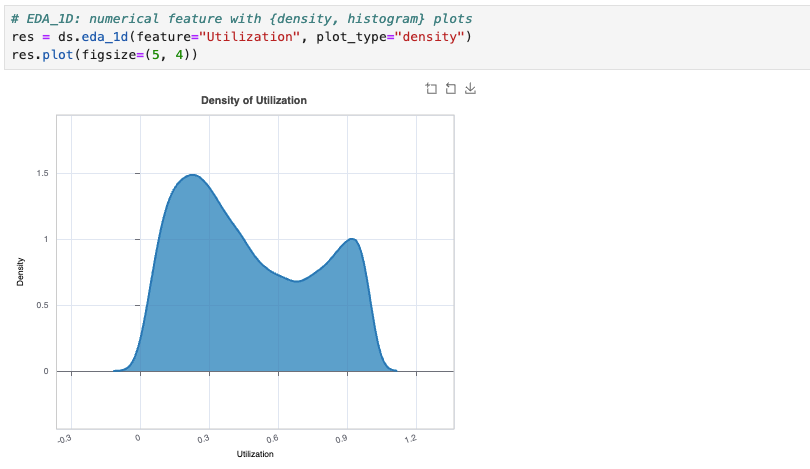Download the chart as image
Viewport: 810px width, 469px height.
tap(470, 89)
